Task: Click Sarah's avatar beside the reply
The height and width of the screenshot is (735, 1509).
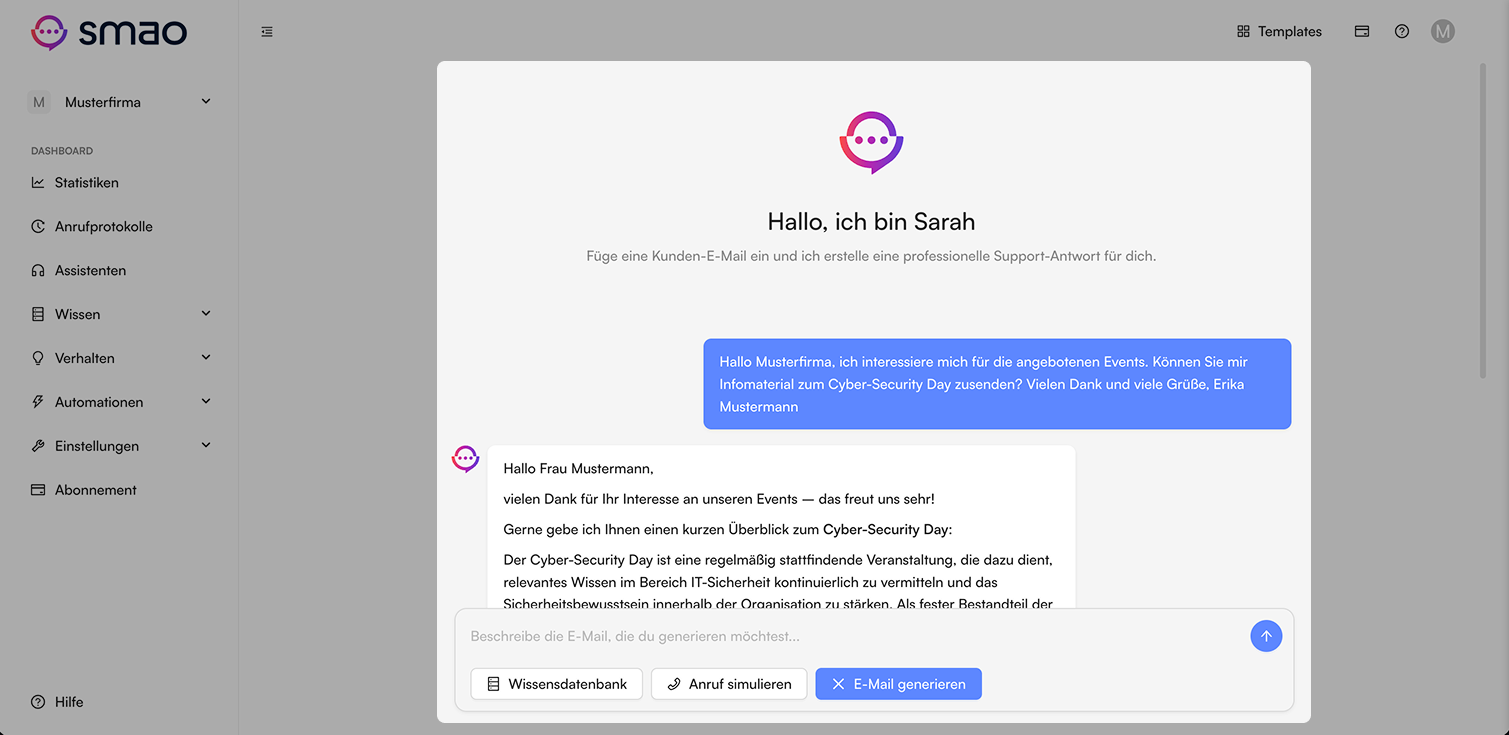Action: (466, 459)
